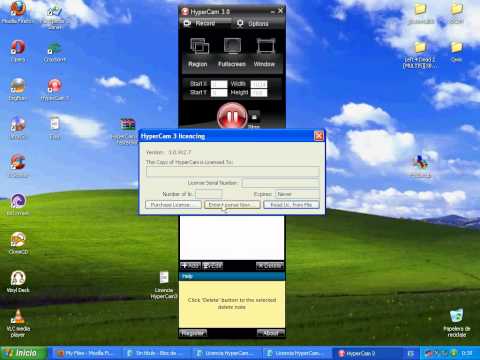Close the HyperCam 3 licencing dialog
Image resolution: width=480 pixels, height=360 pixels.
click(x=319, y=136)
